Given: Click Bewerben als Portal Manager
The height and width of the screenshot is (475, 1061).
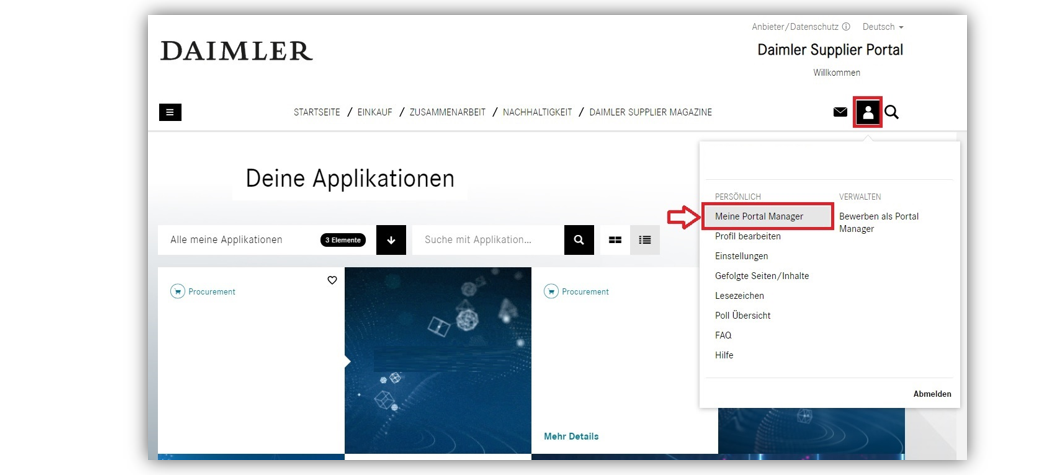Looking at the screenshot, I should tap(879, 223).
